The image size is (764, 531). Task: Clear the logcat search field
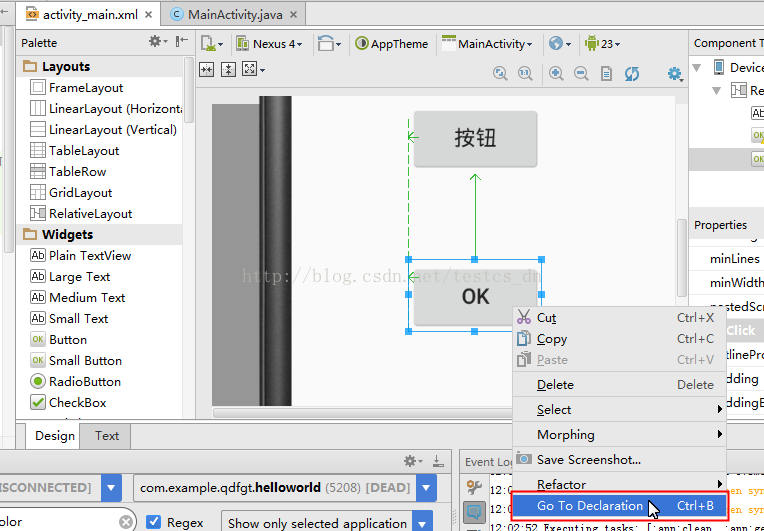pos(126,522)
